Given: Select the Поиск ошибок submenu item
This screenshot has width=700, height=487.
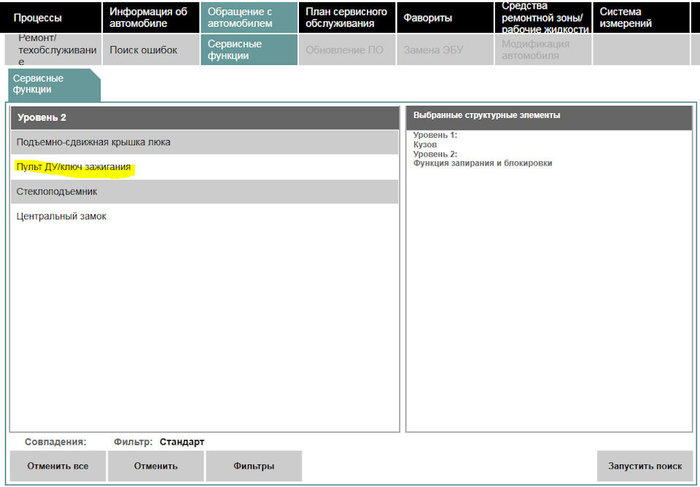Looking at the screenshot, I should (x=150, y=50).
